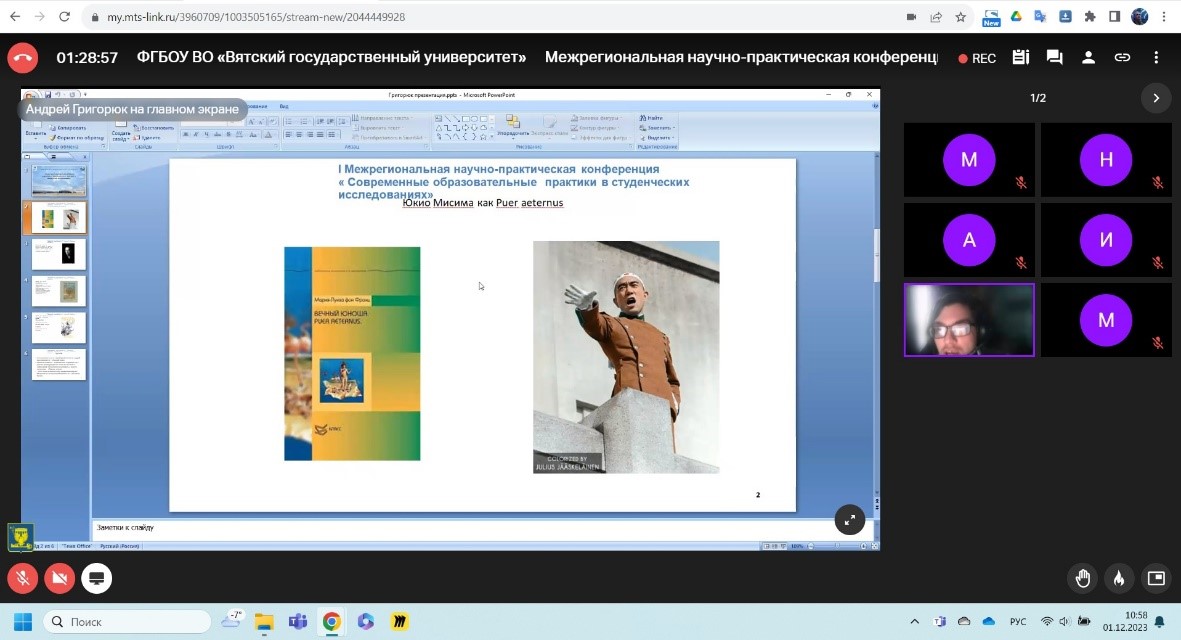Open the Copilot app on the taskbar
This screenshot has width=1181, height=640.
[366, 622]
